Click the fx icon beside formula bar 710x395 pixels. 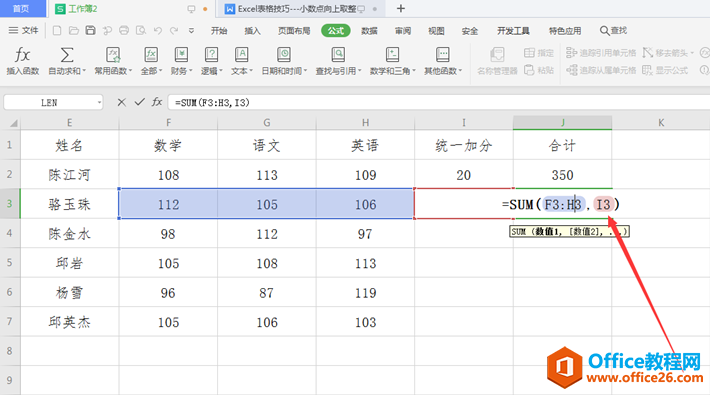coord(157,102)
